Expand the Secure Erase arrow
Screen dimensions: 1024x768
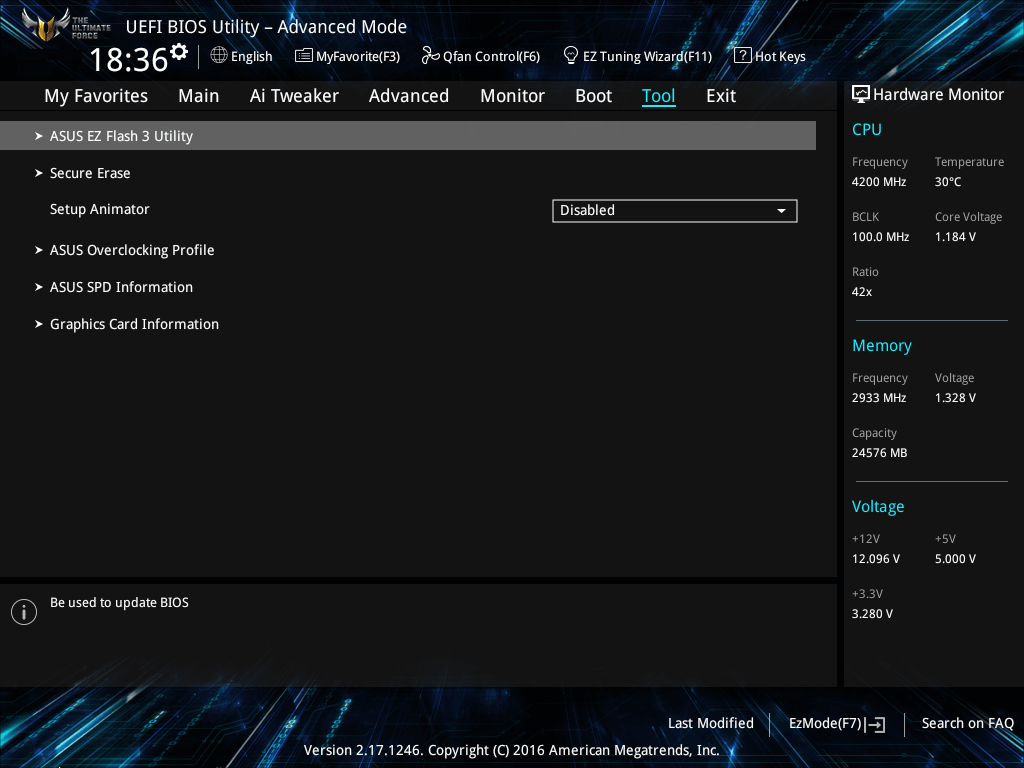tap(39, 173)
